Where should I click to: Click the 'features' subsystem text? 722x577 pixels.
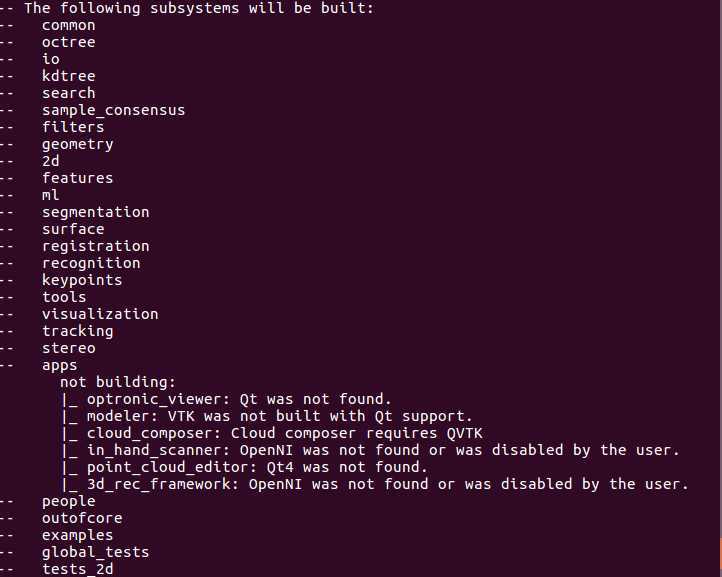click(77, 178)
